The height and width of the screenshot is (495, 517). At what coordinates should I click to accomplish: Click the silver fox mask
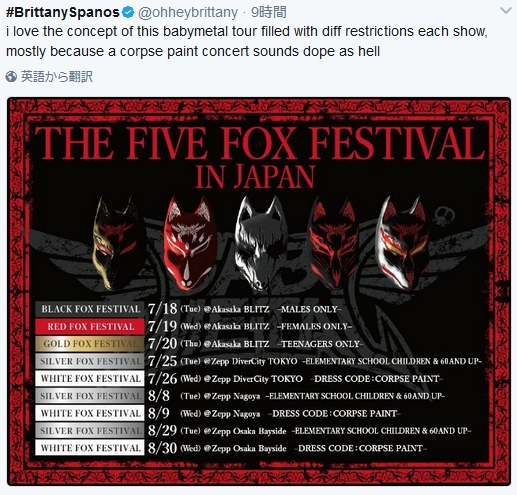coord(260,242)
